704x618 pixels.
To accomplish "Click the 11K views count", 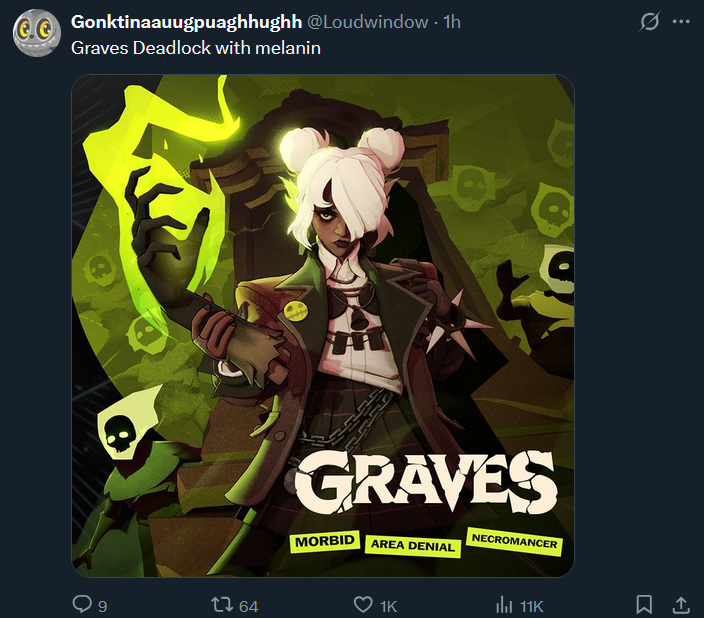I will pos(532,606).
